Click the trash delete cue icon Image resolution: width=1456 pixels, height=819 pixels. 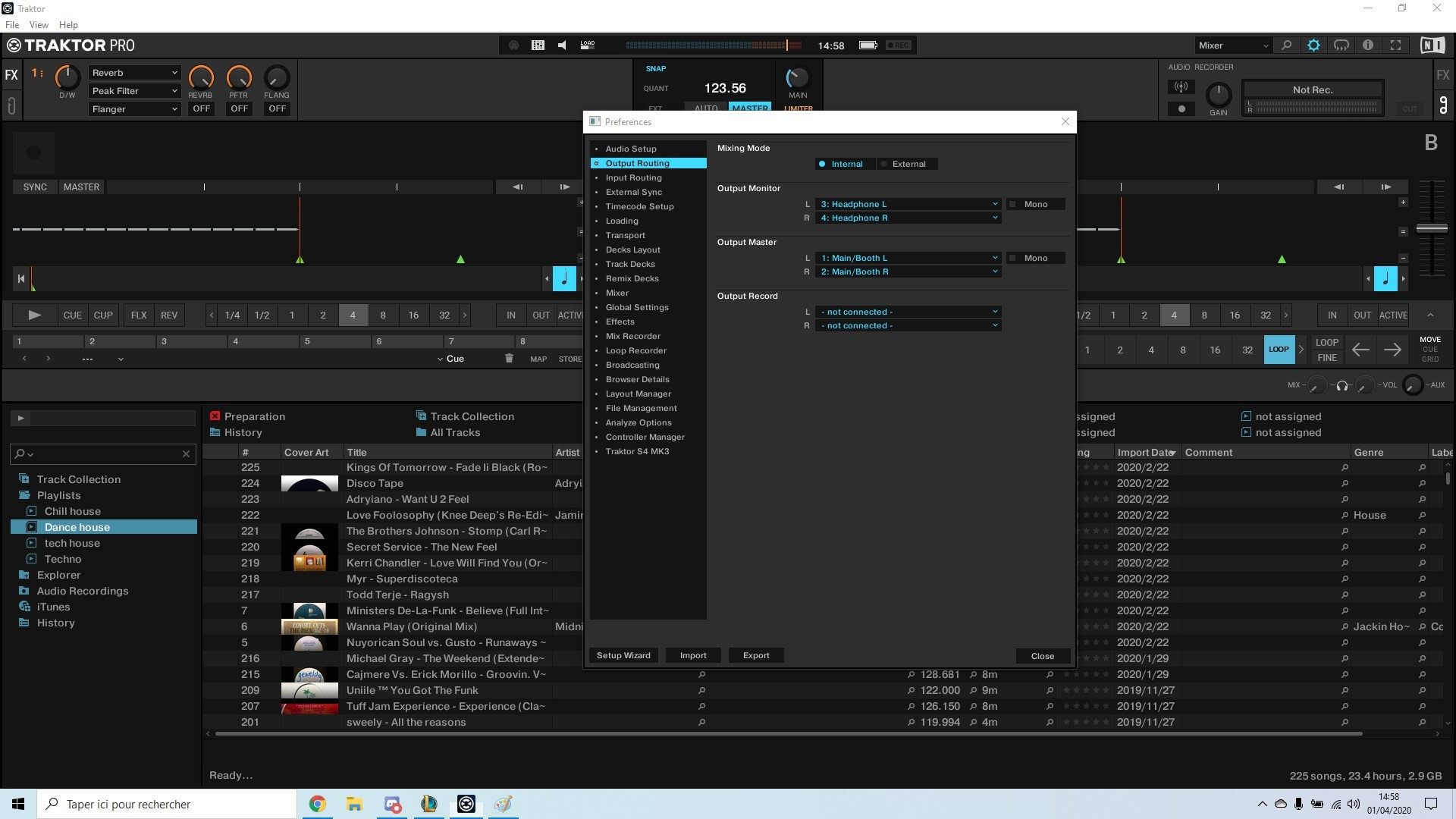(509, 359)
